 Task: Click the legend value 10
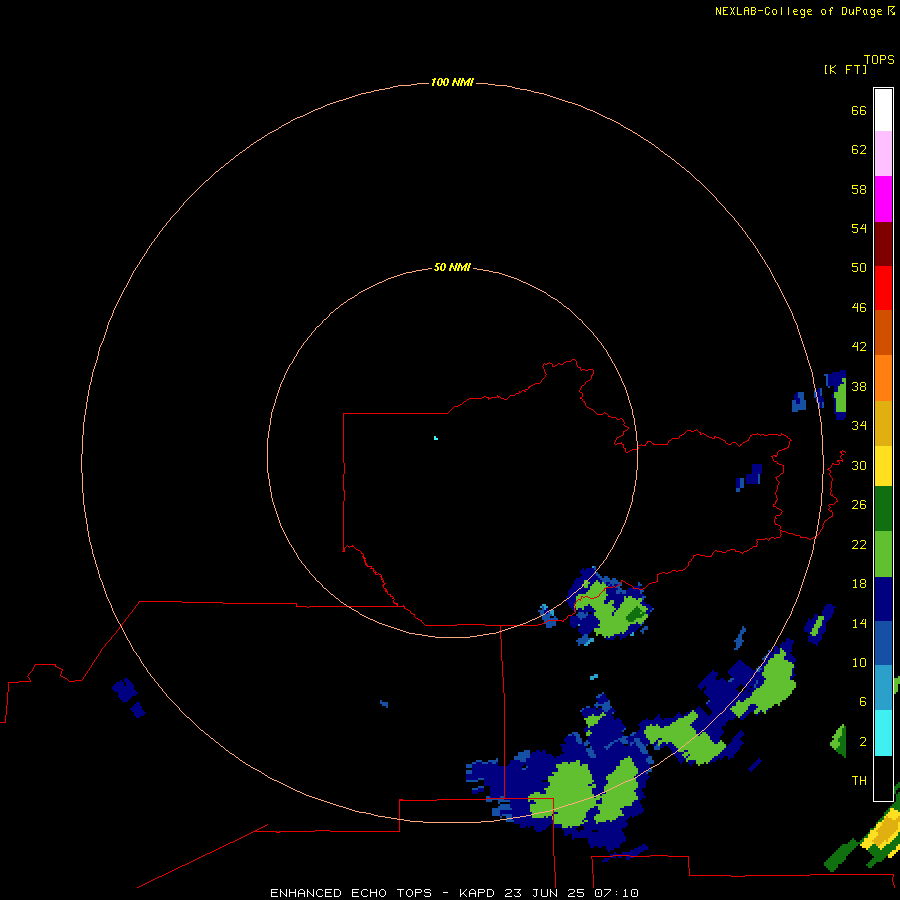pos(859,663)
